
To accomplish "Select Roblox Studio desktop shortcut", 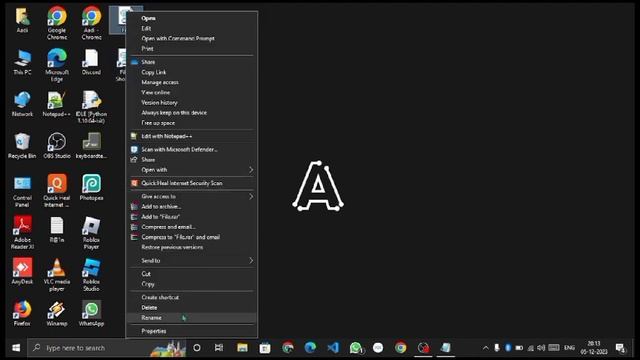I will pos(91,275).
